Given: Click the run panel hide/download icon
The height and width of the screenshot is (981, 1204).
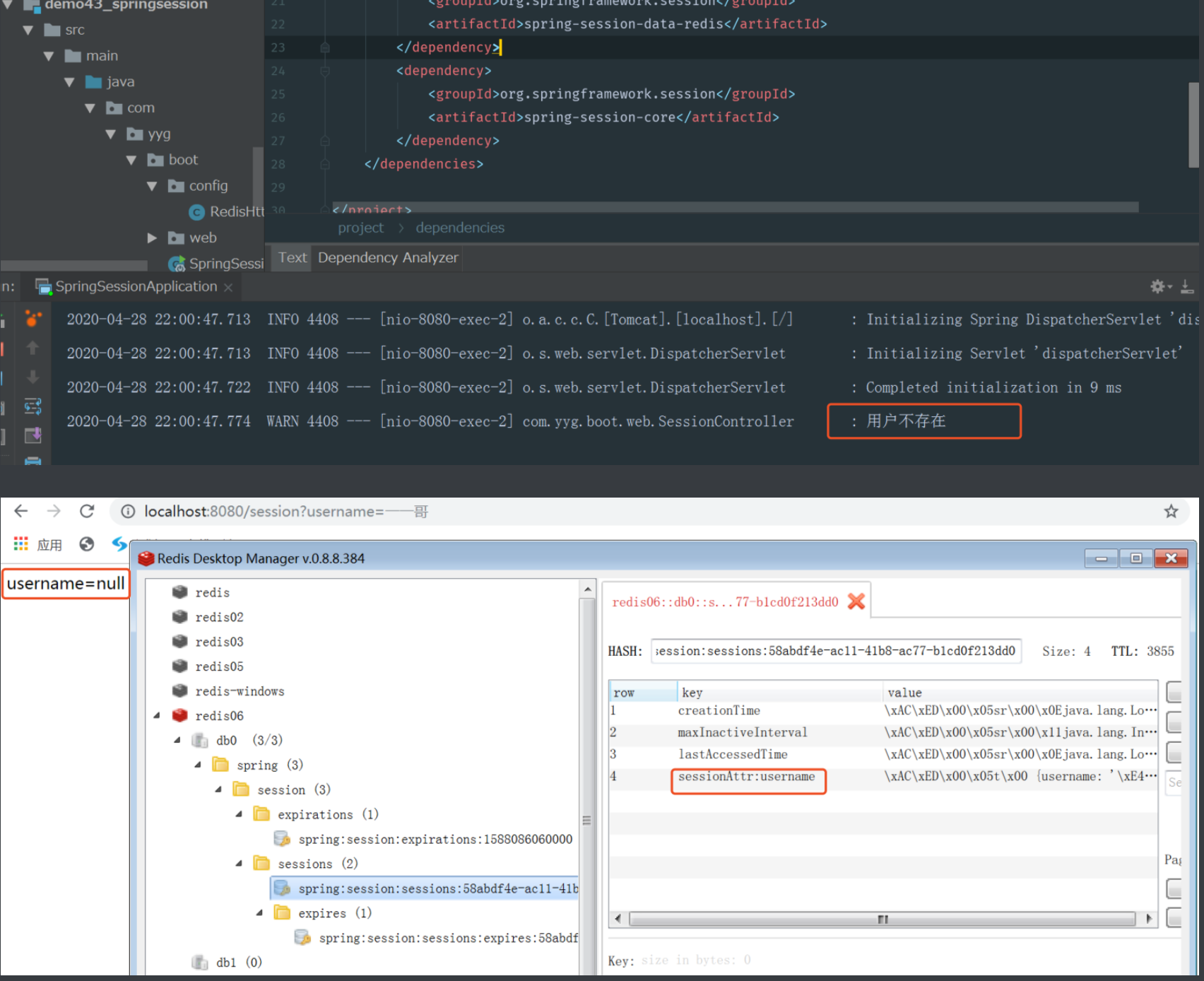Looking at the screenshot, I should click(x=1187, y=287).
